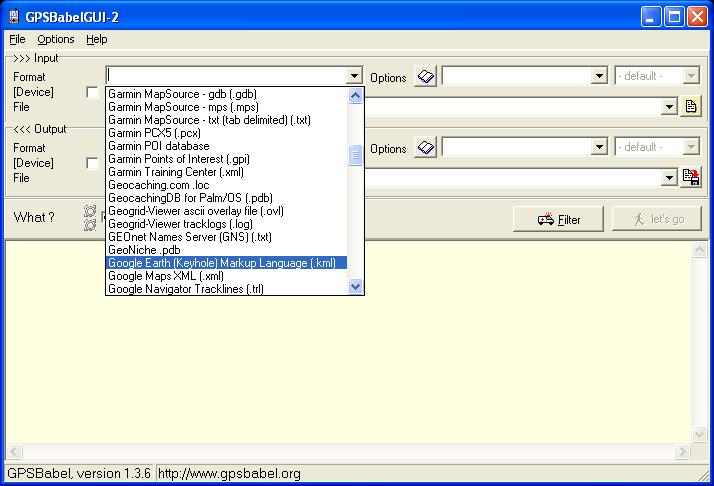Select Geocaching.com .loc format
Image resolution: width=714 pixels, height=486 pixels.
[226, 185]
